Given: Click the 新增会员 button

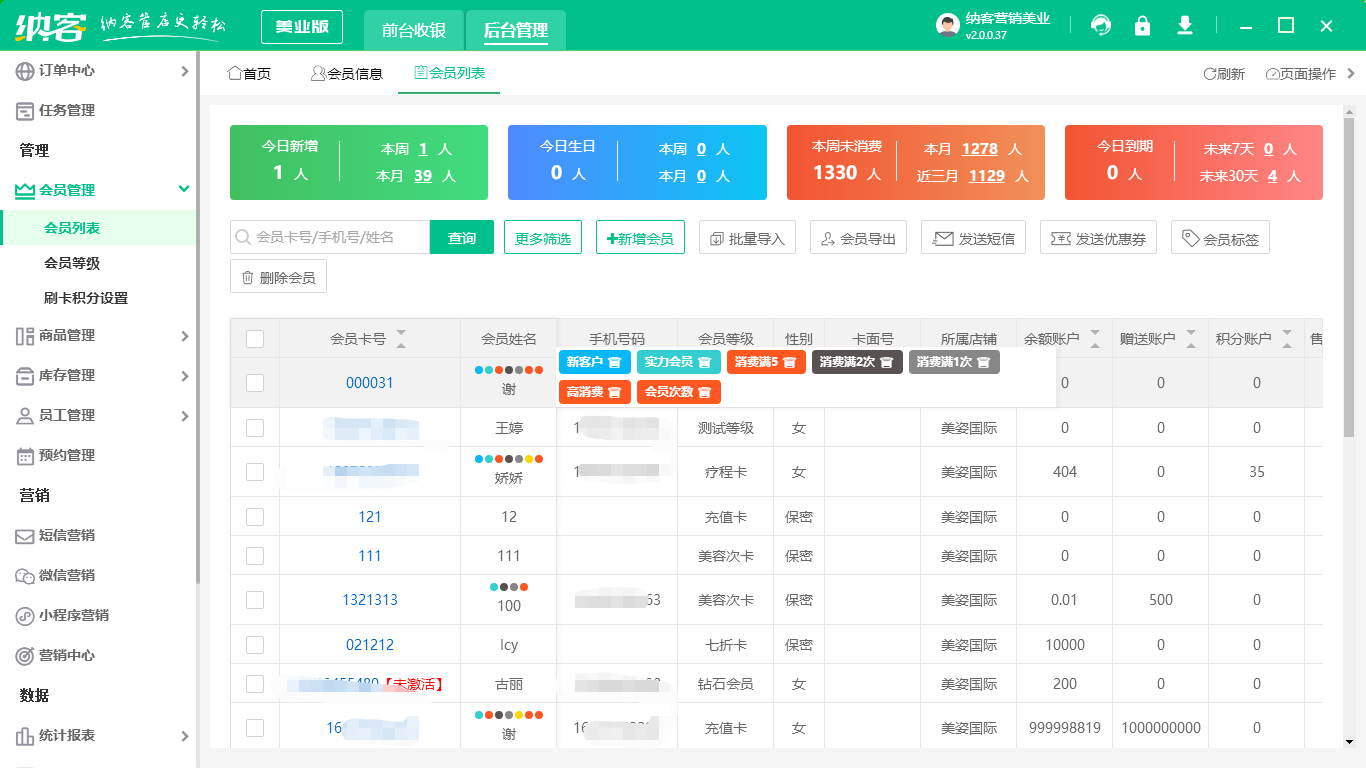Looking at the screenshot, I should coord(640,238).
